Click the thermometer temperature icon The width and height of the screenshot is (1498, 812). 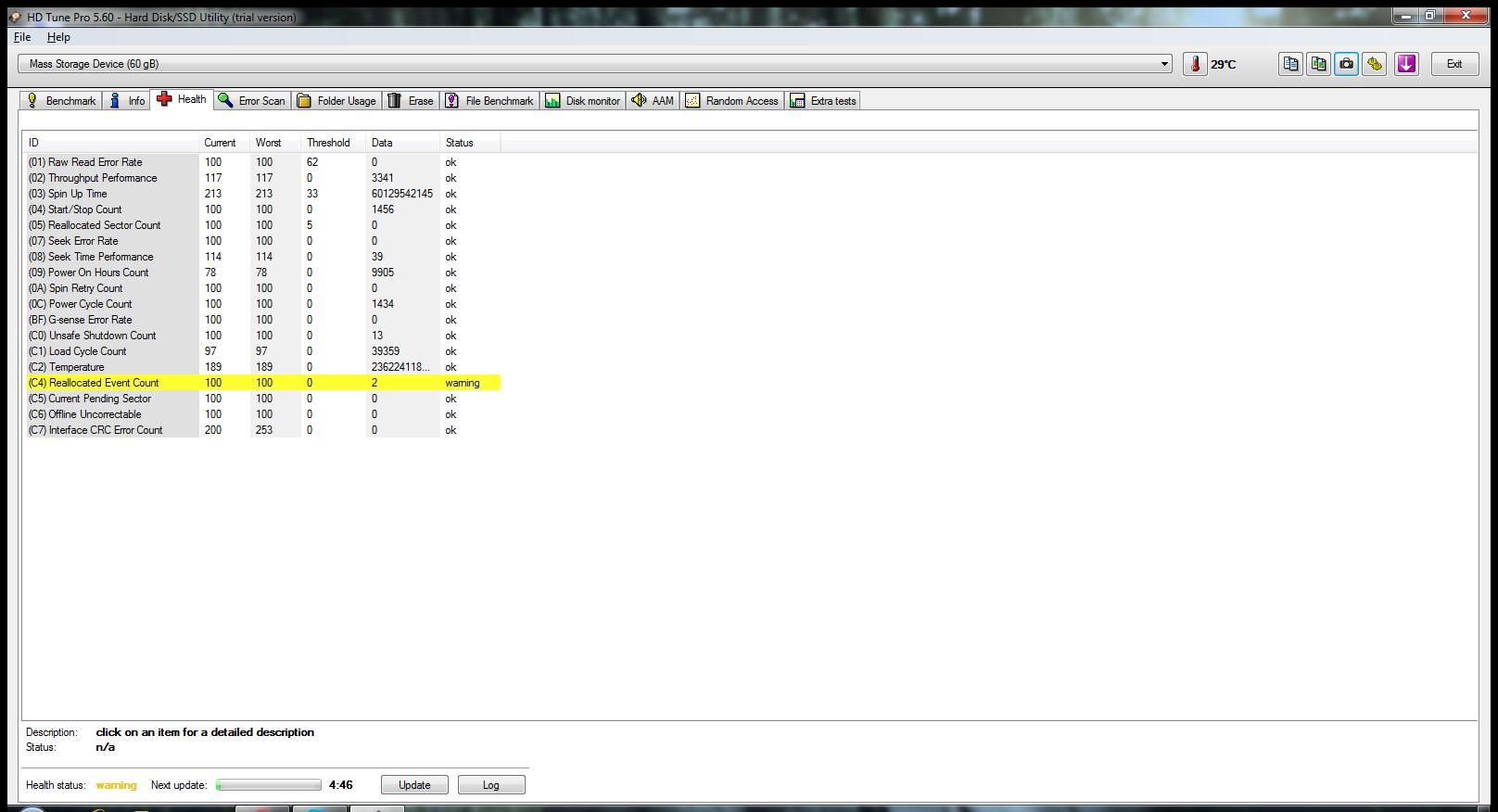tap(1195, 64)
